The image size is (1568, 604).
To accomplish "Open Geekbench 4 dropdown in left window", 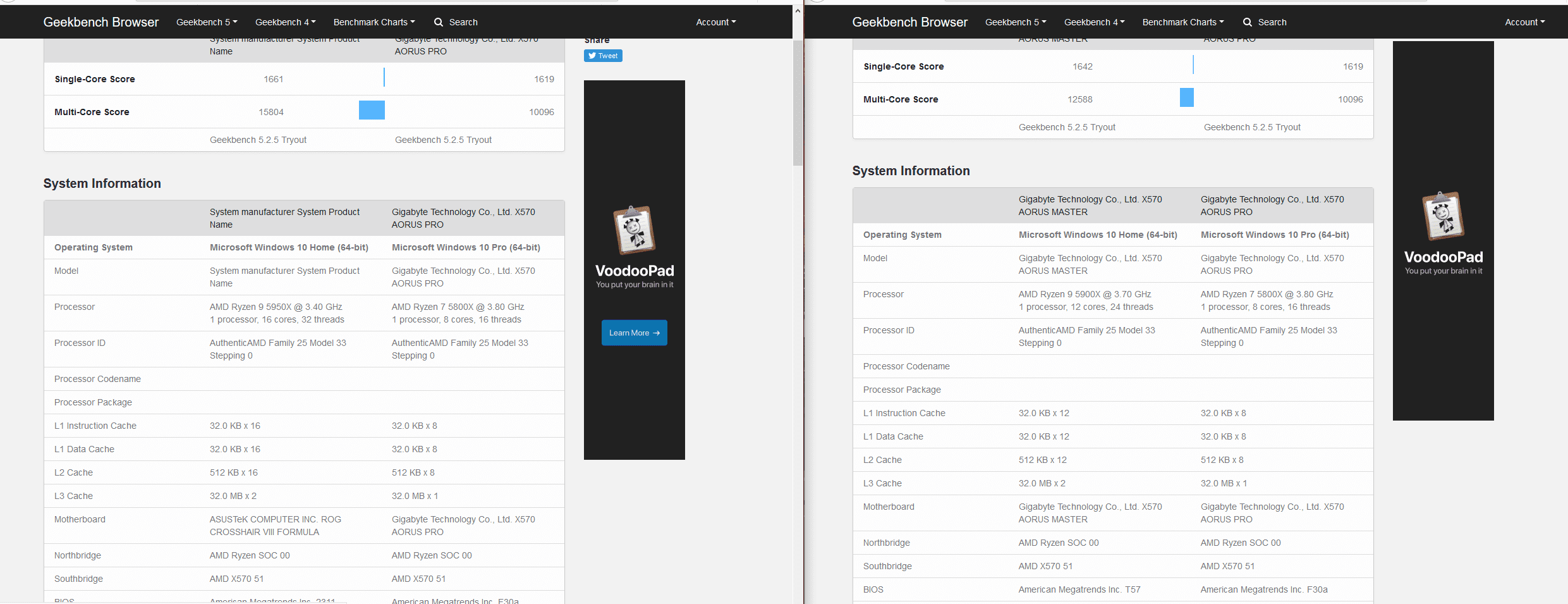I will pyautogui.click(x=286, y=22).
